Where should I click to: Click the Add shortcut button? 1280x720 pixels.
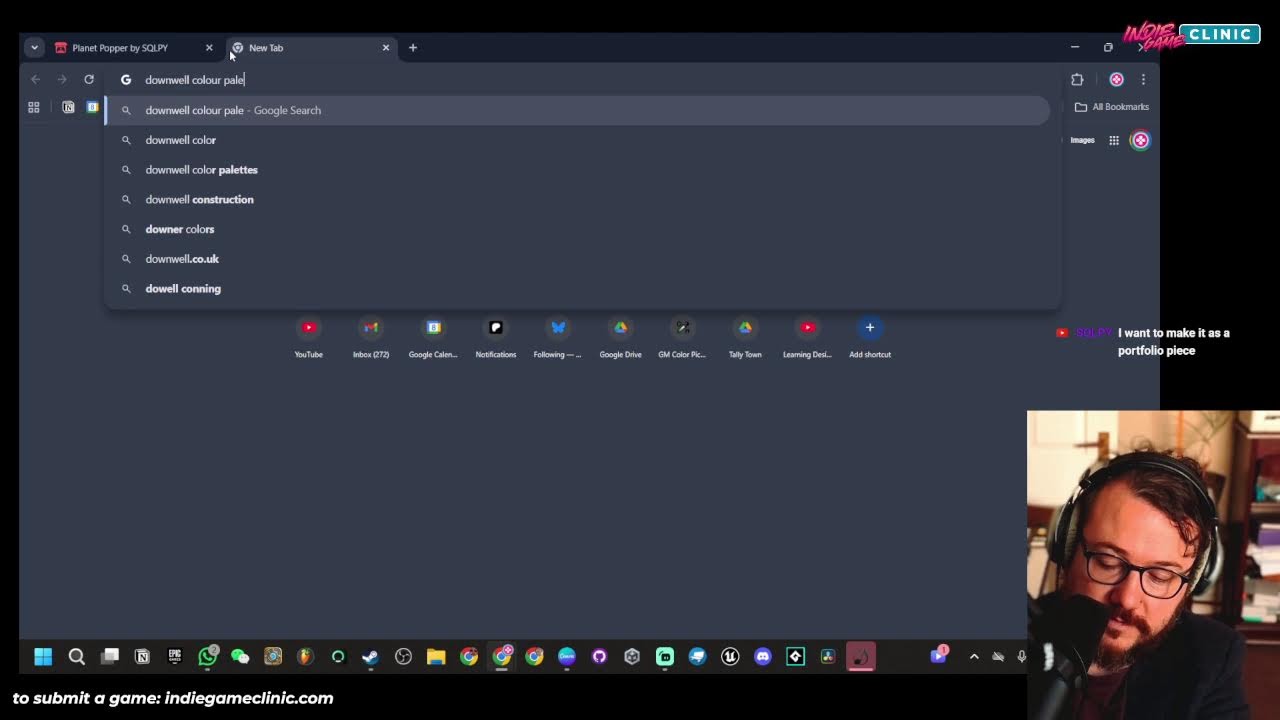click(870, 337)
